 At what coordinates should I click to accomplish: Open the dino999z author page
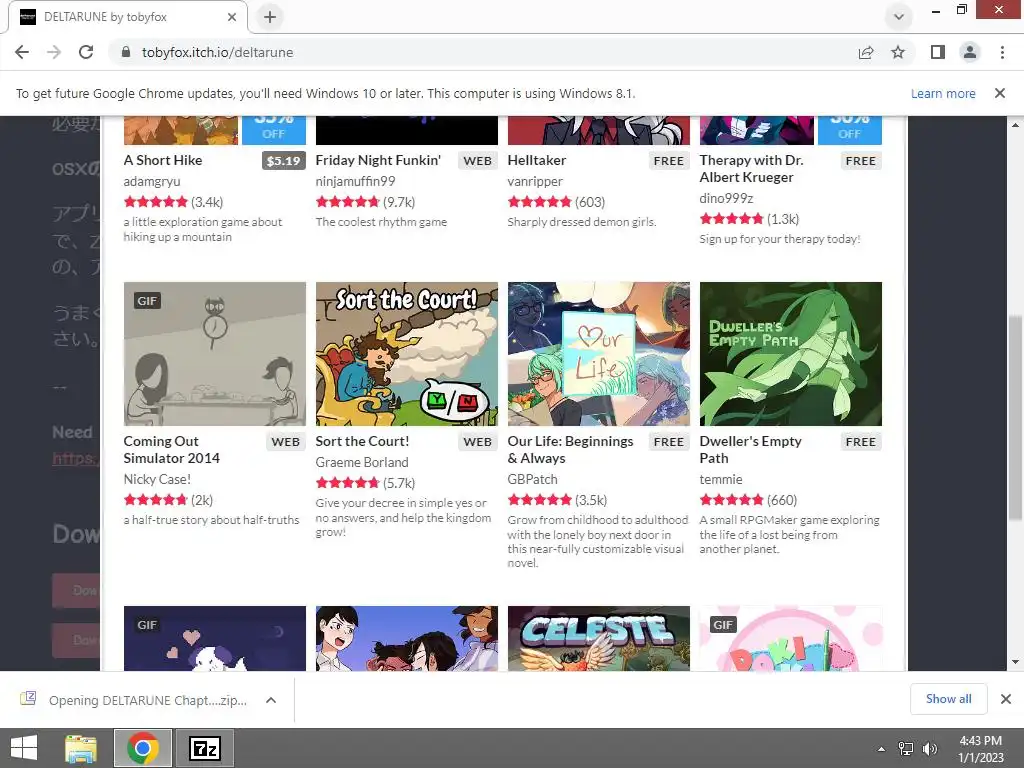(726, 199)
